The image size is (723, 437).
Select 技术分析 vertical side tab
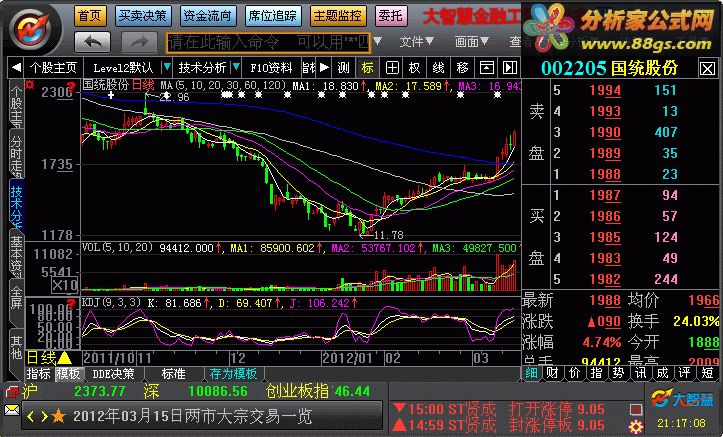pos(16,205)
